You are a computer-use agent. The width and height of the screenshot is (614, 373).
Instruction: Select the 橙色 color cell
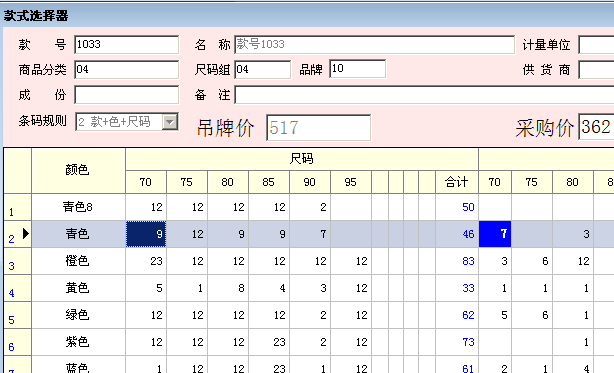point(78,261)
